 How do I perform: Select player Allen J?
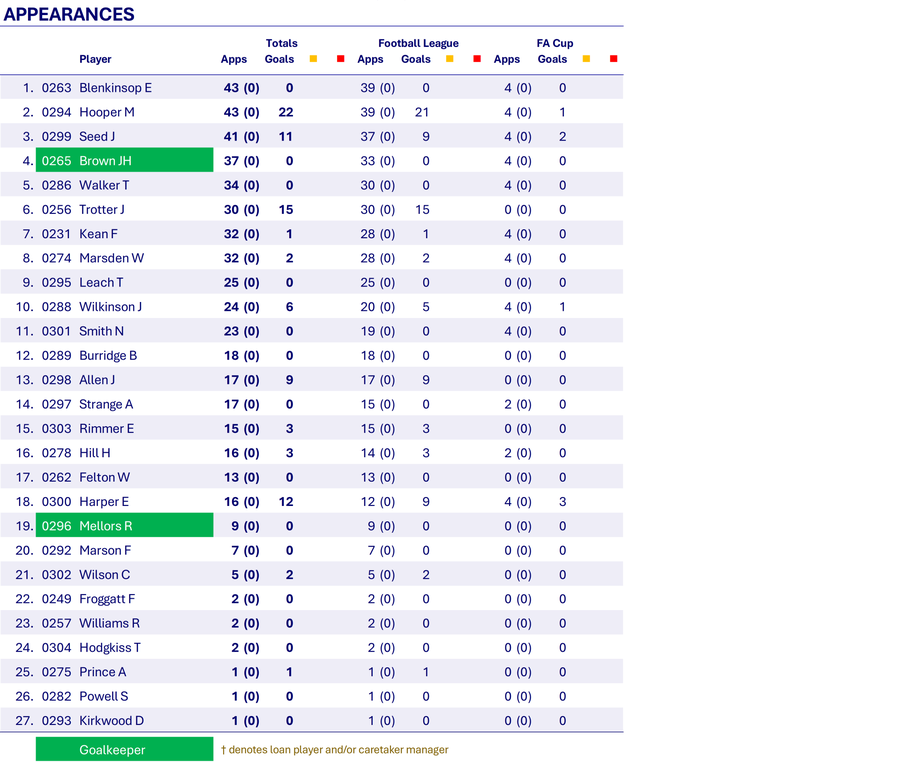(97, 380)
